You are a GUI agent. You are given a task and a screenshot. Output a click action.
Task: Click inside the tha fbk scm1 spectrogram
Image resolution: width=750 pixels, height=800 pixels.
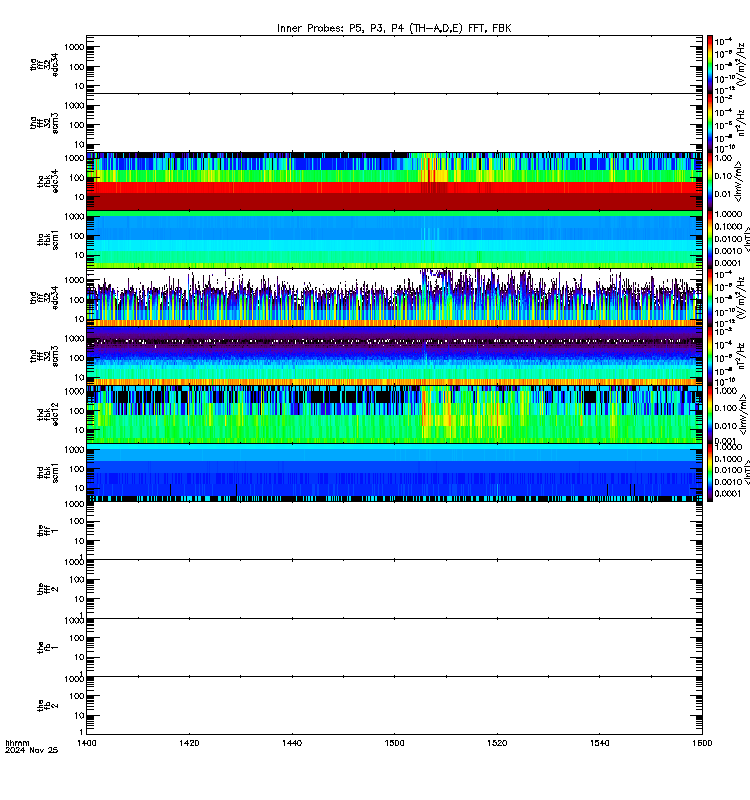pos(394,239)
